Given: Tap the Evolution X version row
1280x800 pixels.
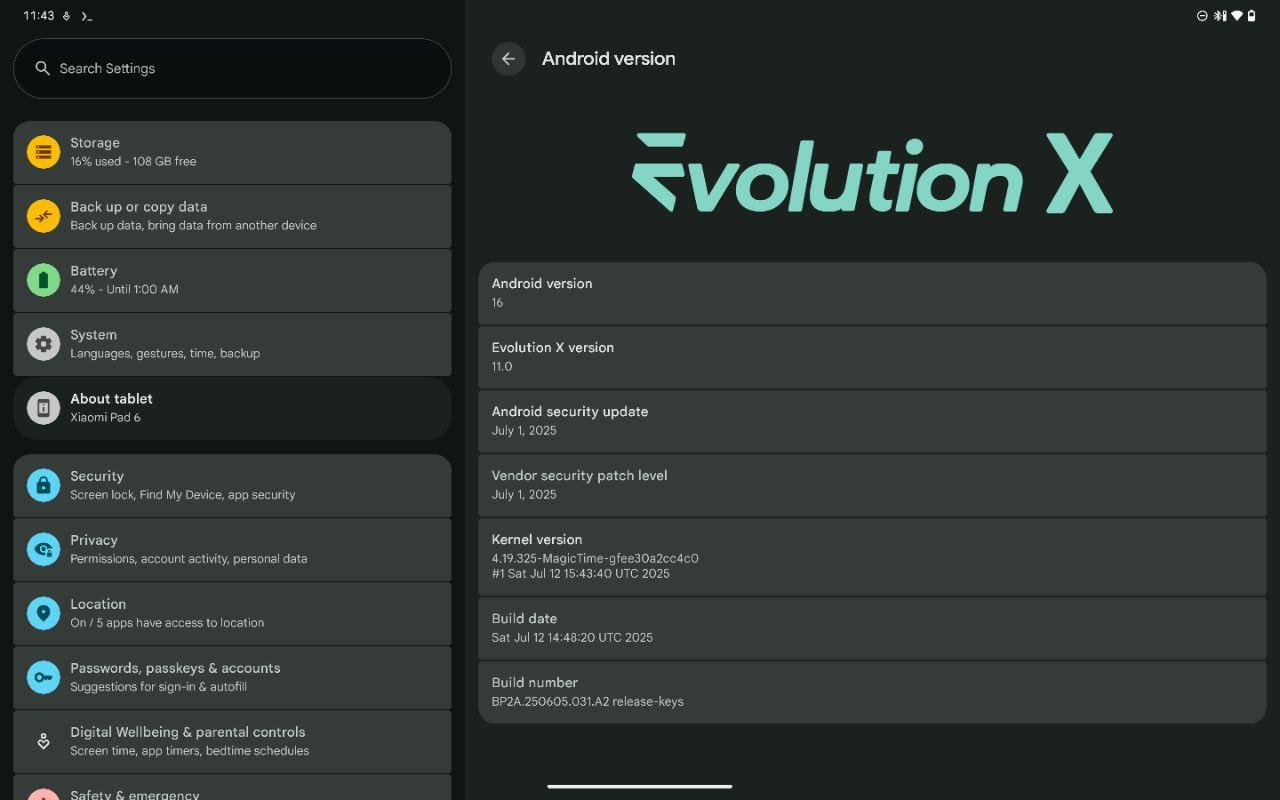Looking at the screenshot, I should [x=872, y=357].
